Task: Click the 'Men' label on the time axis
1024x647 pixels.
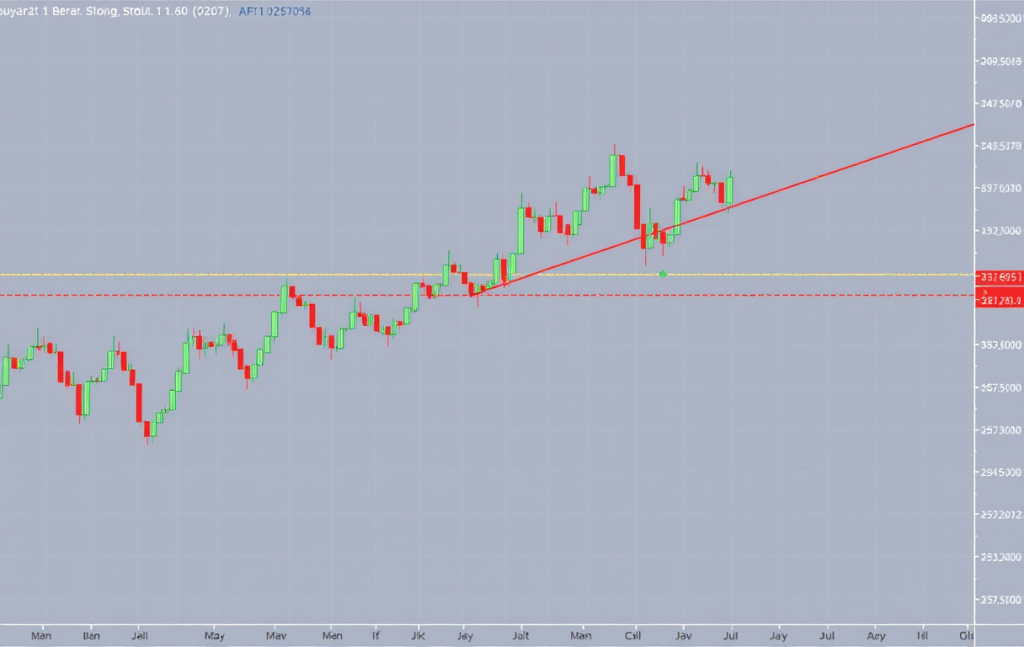Action: tap(332, 635)
